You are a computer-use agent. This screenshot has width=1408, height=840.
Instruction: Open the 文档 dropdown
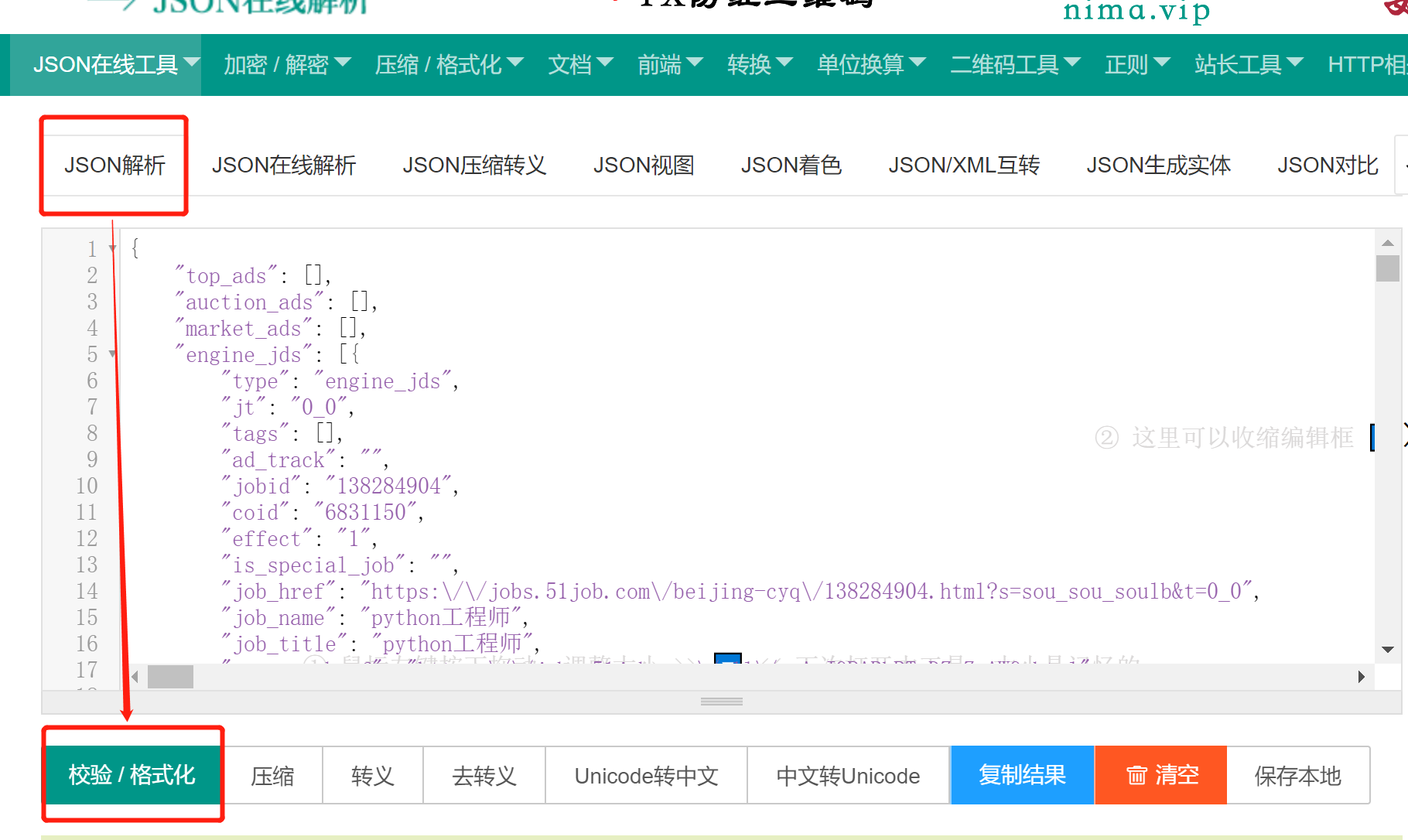pos(580,64)
